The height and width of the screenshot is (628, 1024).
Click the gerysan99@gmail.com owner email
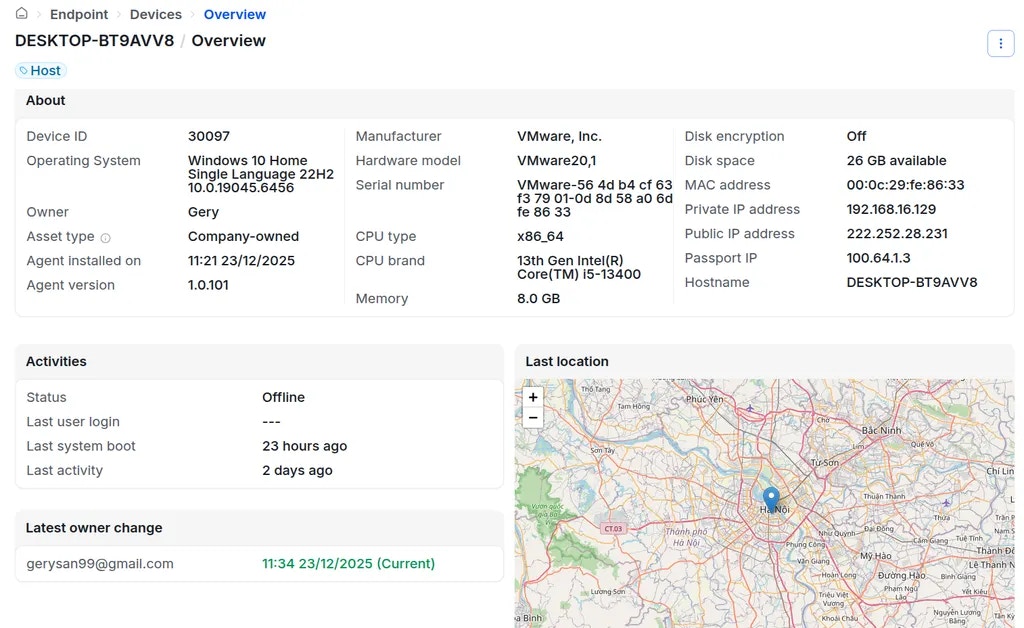(x=100, y=563)
